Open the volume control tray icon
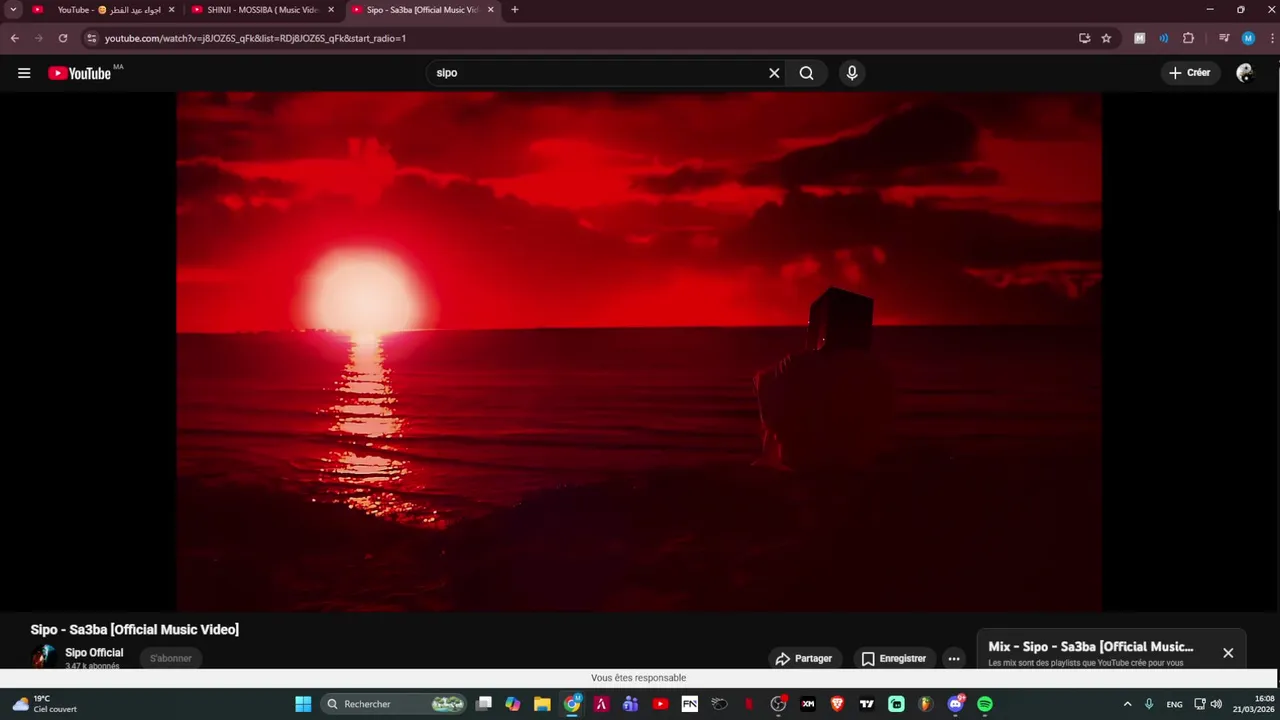The width and height of the screenshot is (1280, 720). point(1216,704)
